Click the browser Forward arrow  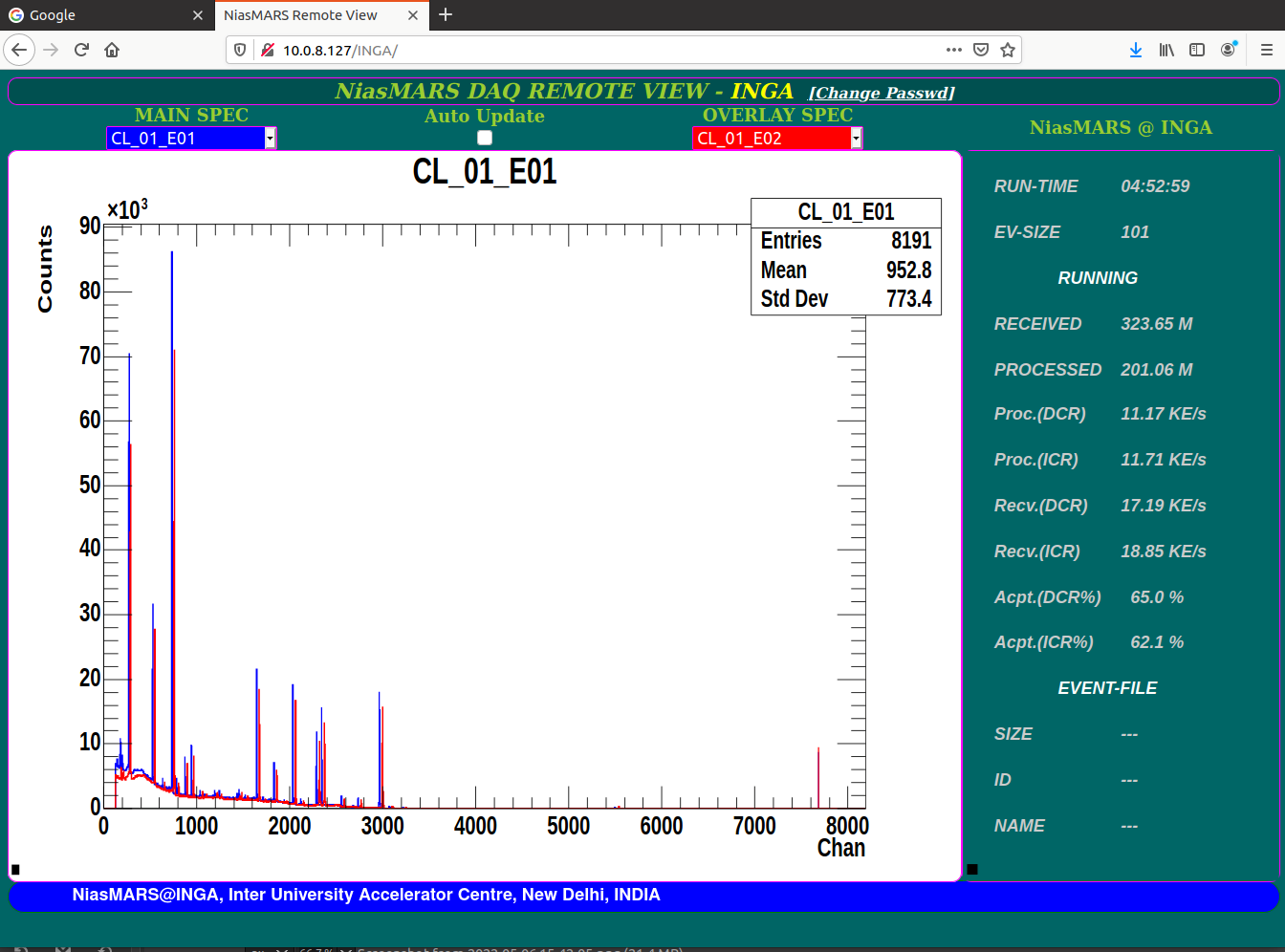(x=51, y=50)
